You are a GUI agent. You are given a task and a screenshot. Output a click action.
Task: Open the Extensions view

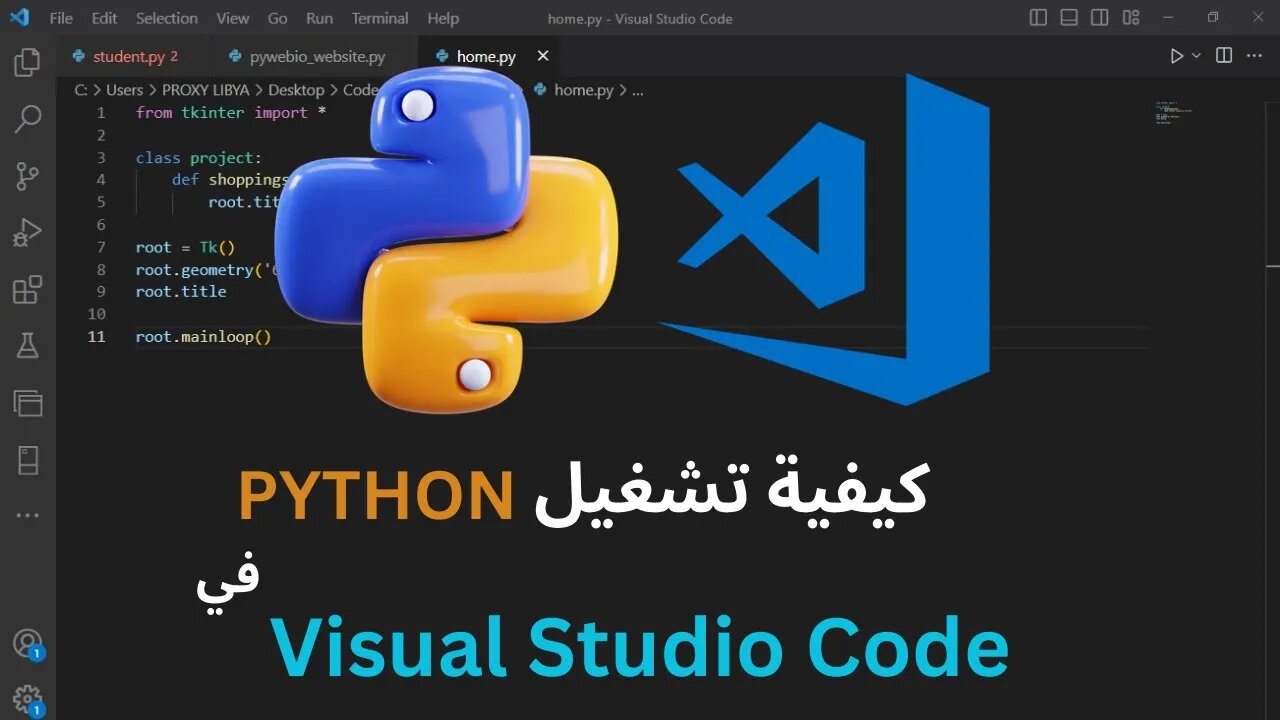27,290
